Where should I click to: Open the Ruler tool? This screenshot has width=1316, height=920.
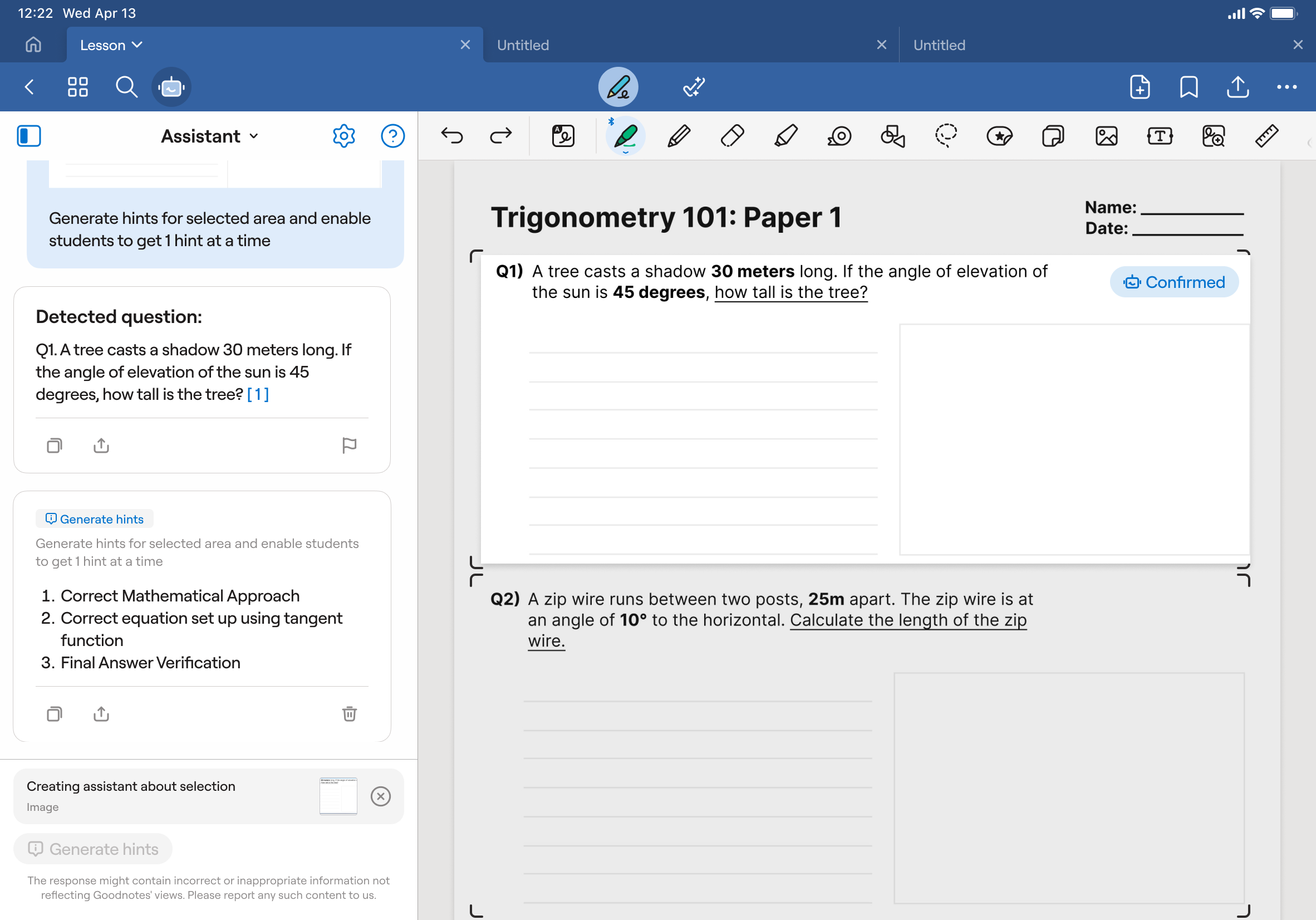pos(1266,136)
